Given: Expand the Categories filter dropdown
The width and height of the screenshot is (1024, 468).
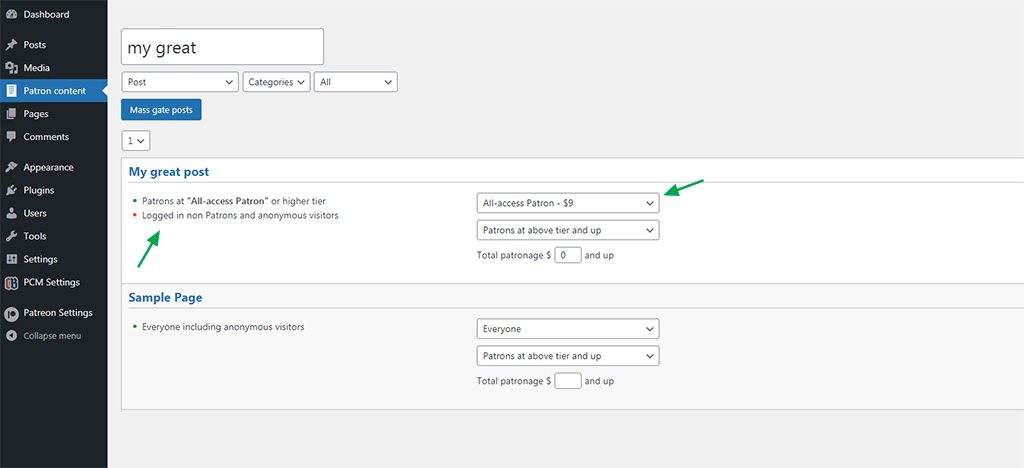Looking at the screenshot, I should (x=276, y=82).
